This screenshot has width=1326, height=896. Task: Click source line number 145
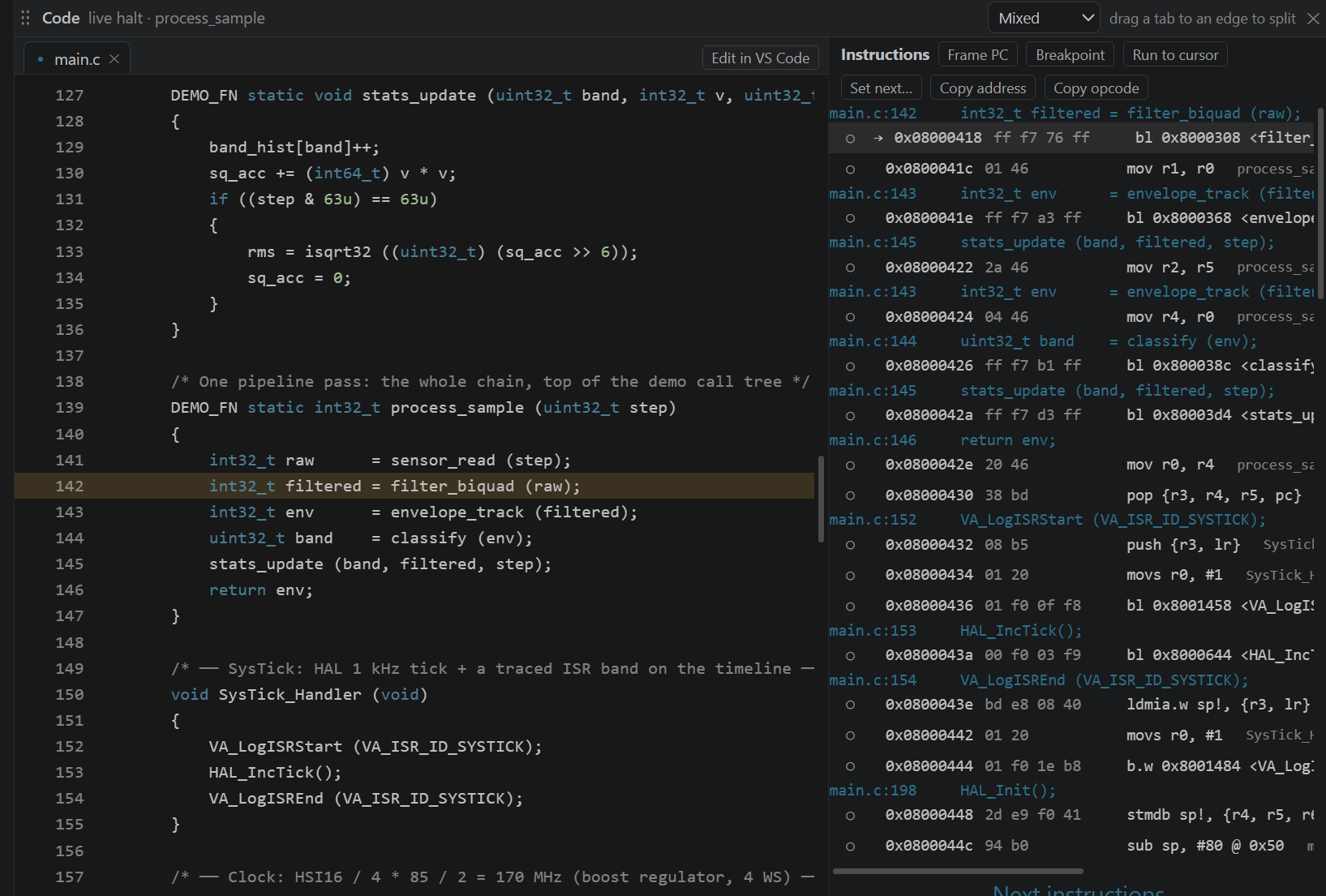click(70, 564)
